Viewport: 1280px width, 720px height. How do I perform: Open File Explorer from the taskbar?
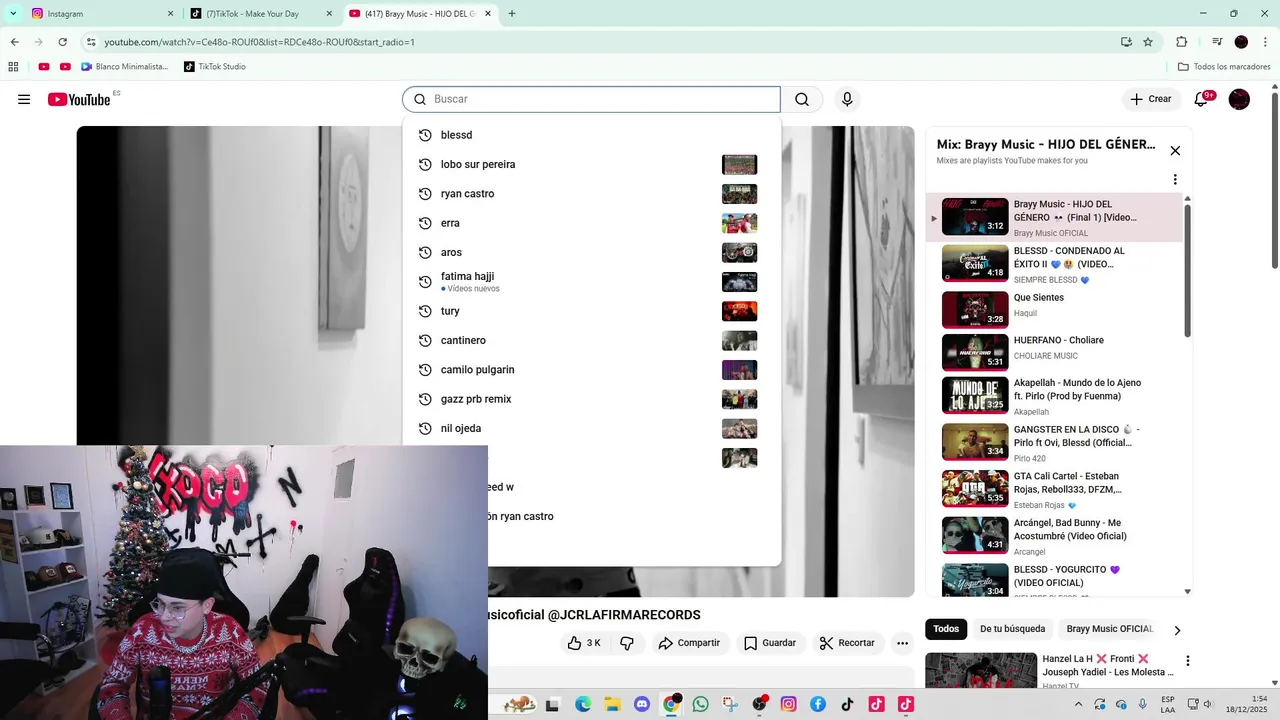(612, 705)
